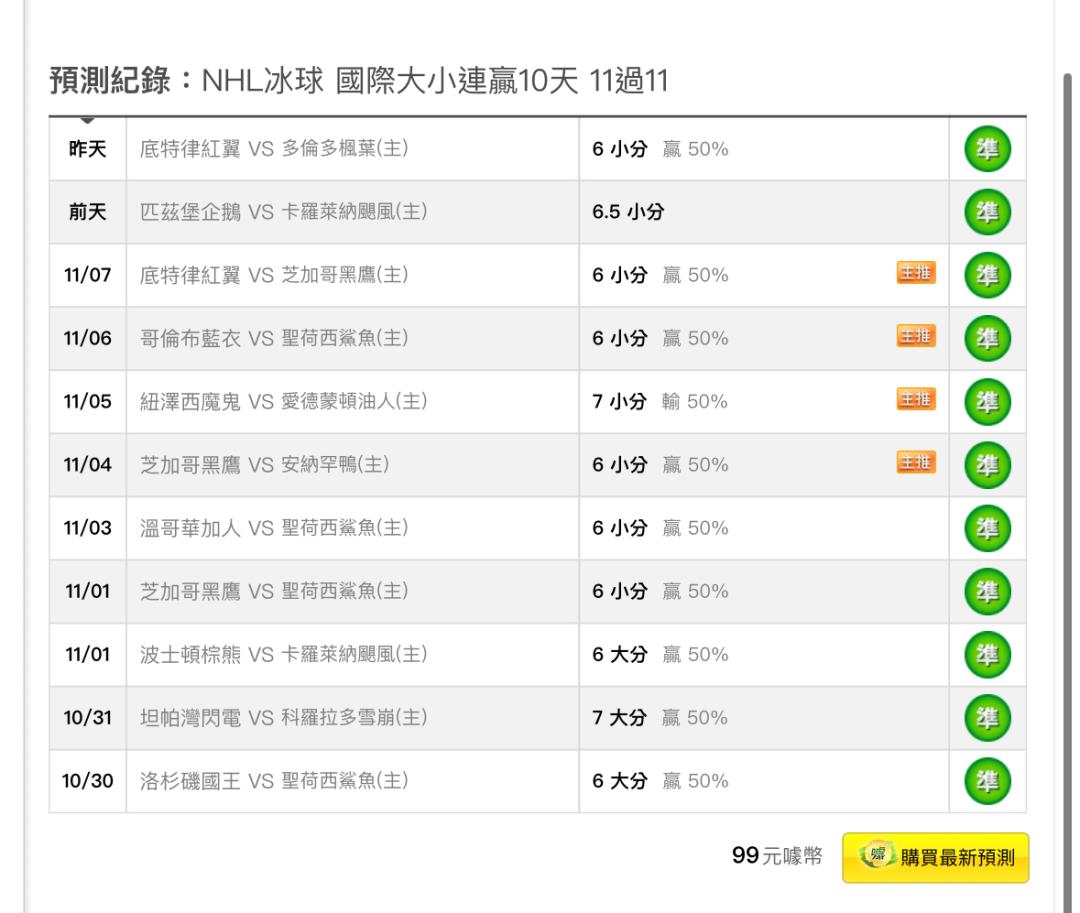
Task: Click the 7 大分 贏 50% prediction
Action: (x=660, y=718)
